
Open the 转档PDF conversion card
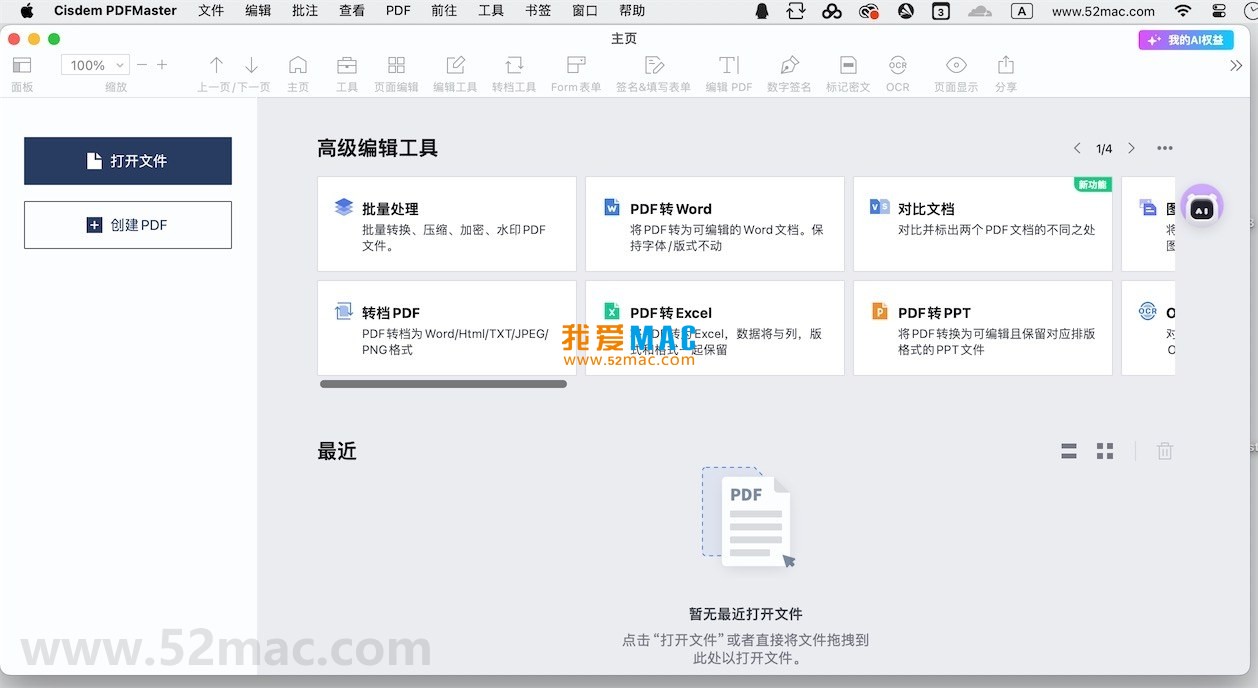[447, 328]
